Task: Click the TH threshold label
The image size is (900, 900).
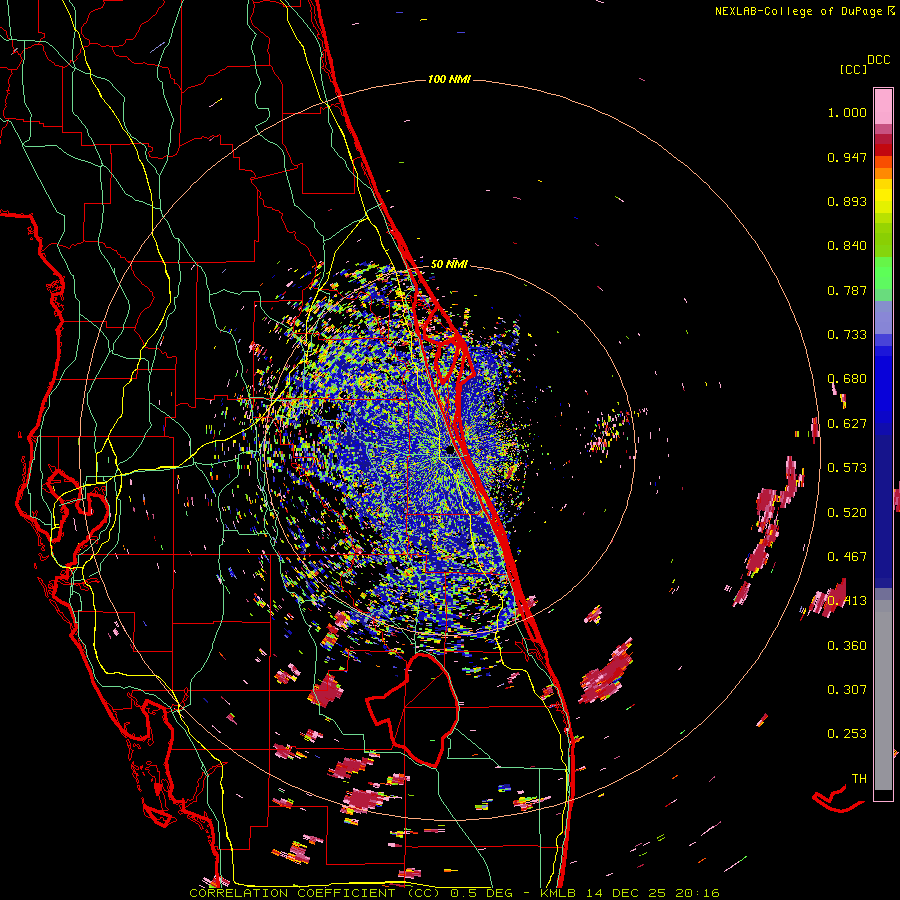Action: coord(859,779)
